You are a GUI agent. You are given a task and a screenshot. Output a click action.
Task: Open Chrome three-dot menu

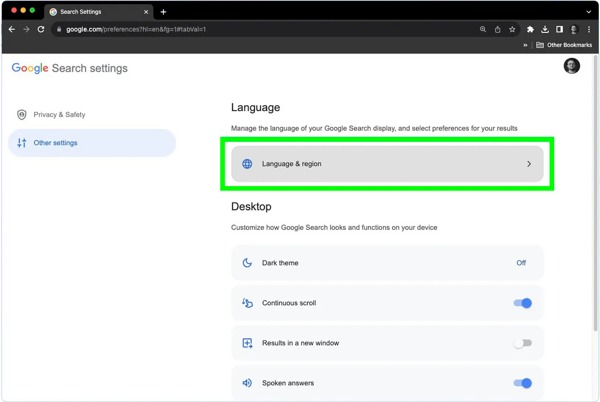pyautogui.click(x=589, y=29)
